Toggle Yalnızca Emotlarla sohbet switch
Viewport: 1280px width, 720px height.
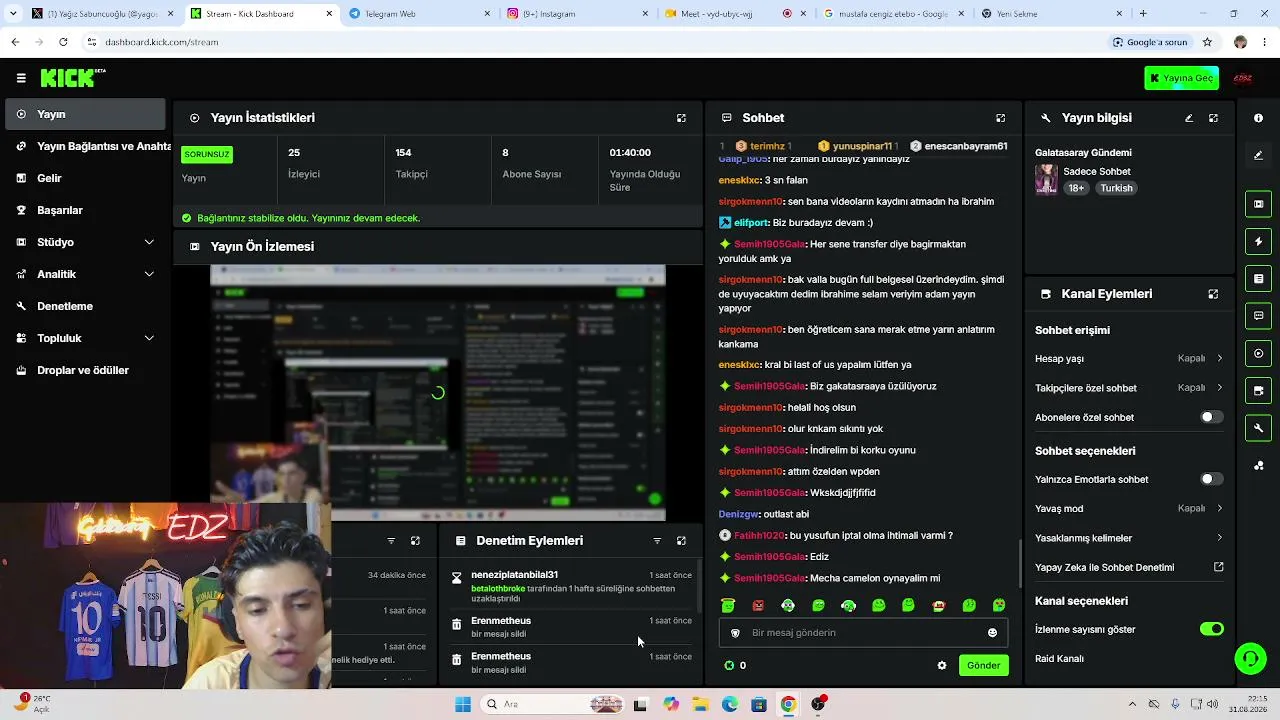coord(1211,479)
